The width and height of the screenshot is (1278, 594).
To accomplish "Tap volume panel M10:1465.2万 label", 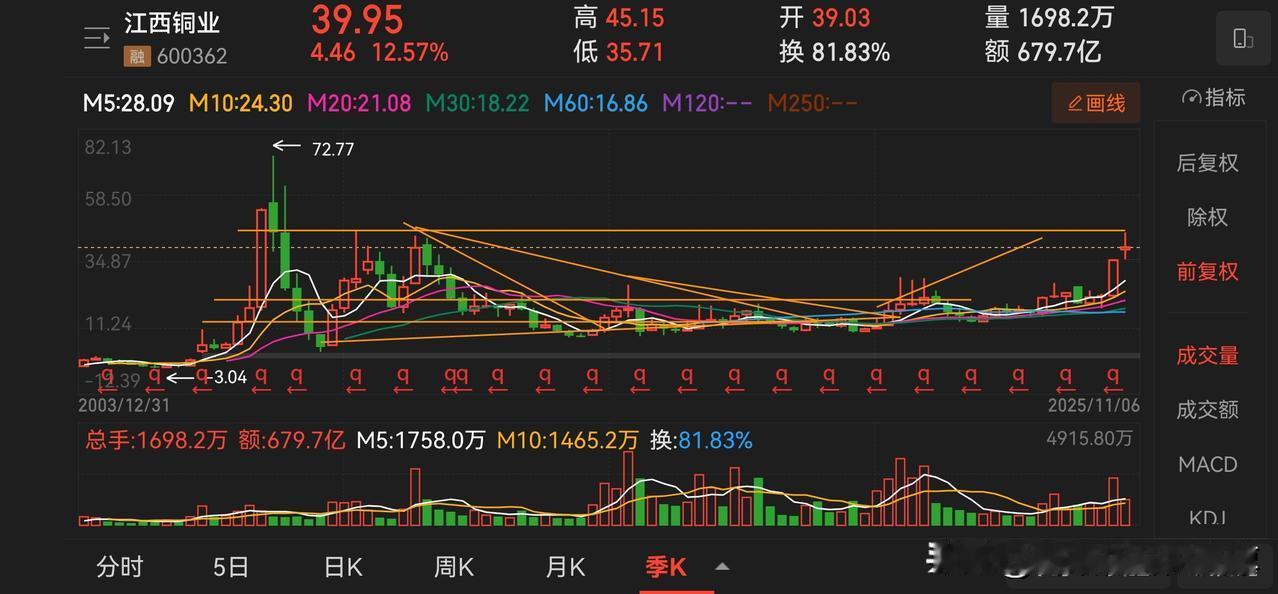I will (568, 440).
